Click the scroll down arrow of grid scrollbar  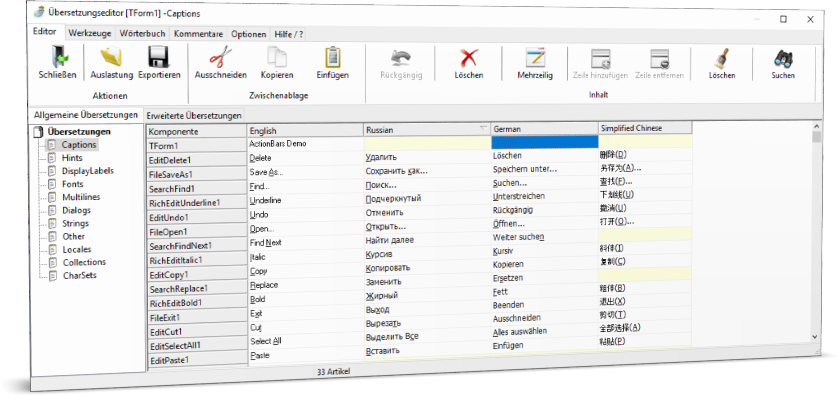click(x=816, y=337)
